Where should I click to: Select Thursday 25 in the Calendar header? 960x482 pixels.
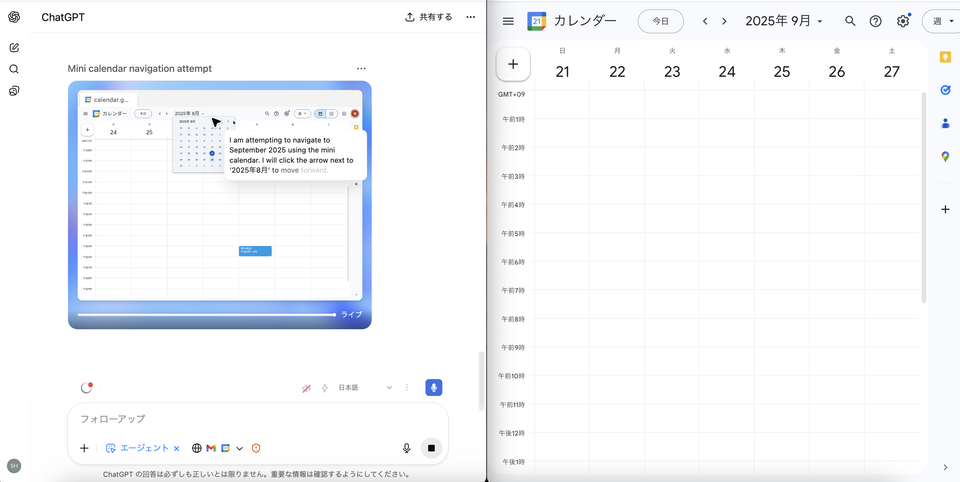click(x=782, y=72)
